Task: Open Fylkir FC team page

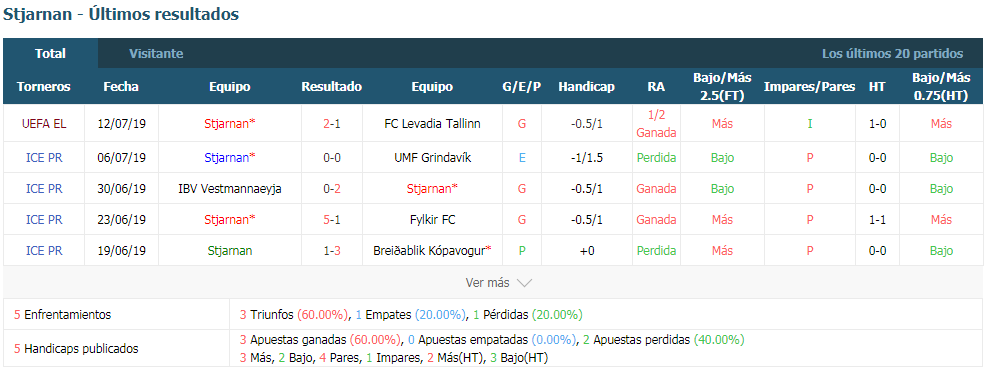Action: point(432,220)
